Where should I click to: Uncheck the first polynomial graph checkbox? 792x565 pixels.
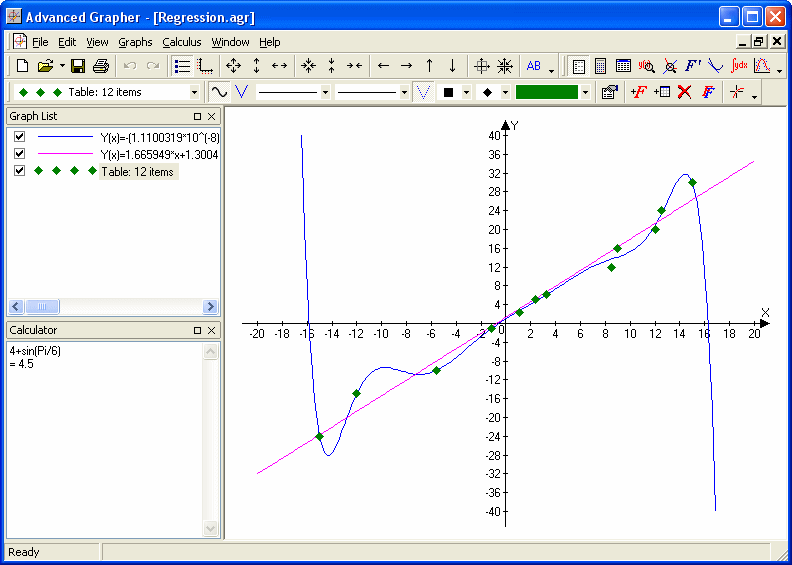pyautogui.click(x=19, y=137)
